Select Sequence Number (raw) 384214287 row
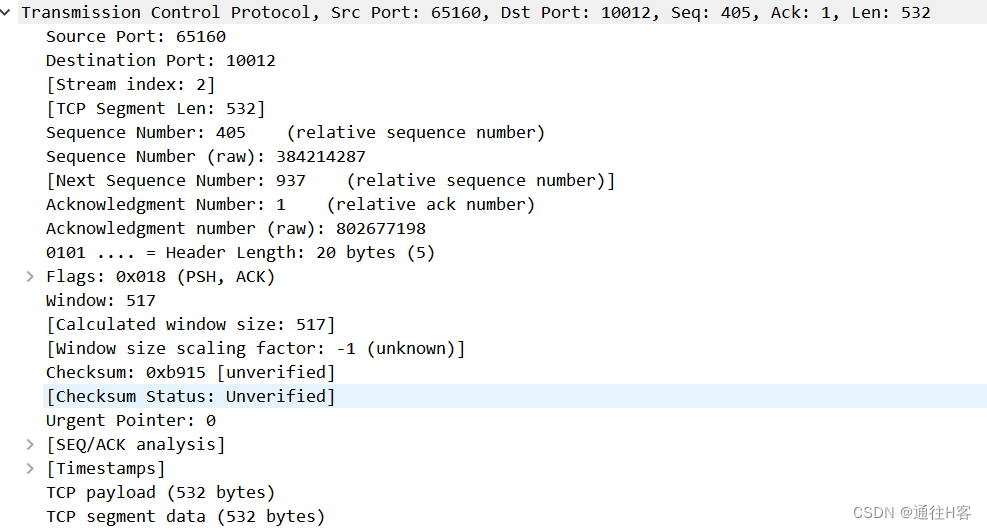The width and height of the screenshot is (987, 530). (x=205, y=157)
